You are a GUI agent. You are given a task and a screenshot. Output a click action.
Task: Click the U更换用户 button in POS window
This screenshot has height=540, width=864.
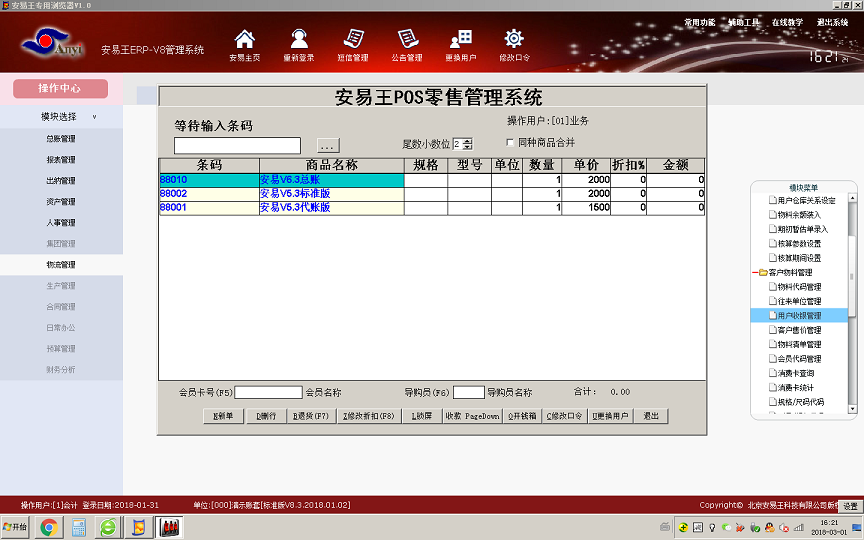pyautogui.click(x=611, y=416)
